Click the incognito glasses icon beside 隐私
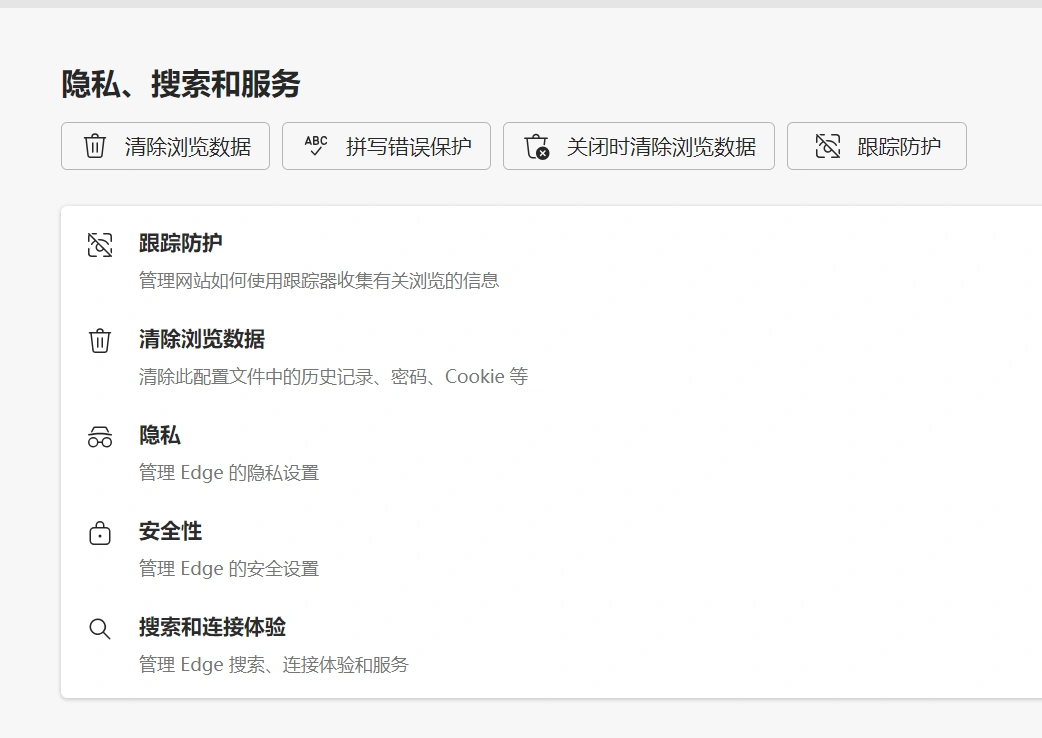The width and height of the screenshot is (1042, 738). point(99,436)
